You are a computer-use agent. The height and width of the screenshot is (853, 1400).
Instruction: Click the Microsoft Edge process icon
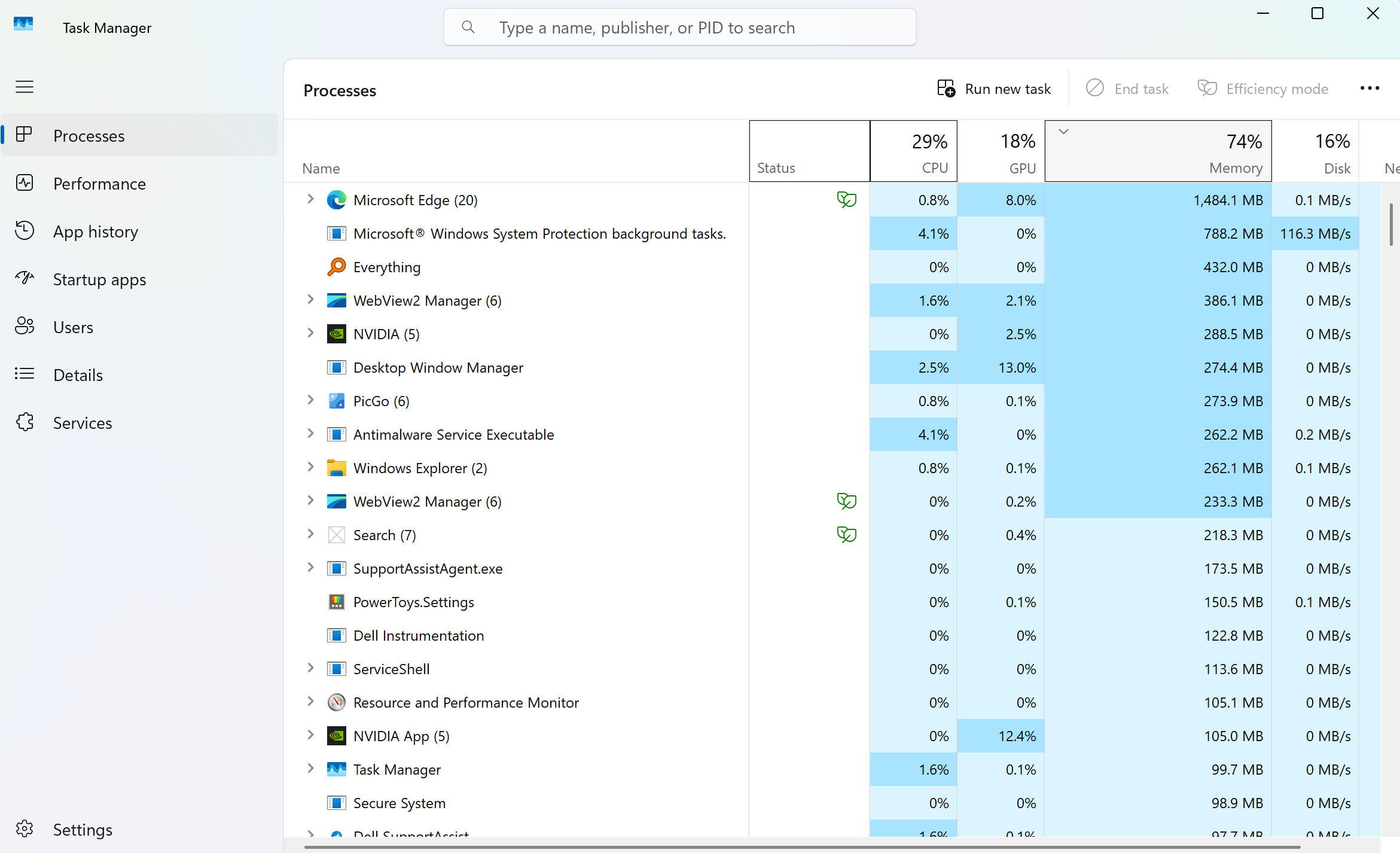[x=337, y=200]
